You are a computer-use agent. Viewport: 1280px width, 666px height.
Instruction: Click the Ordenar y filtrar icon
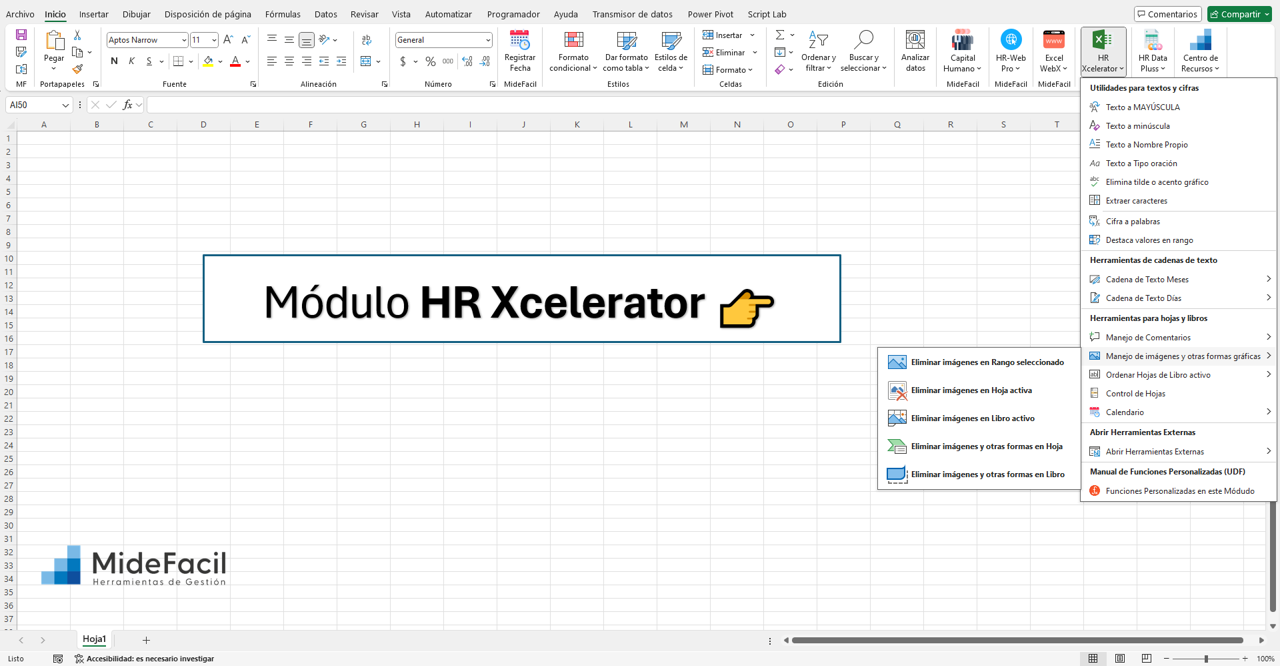[818, 40]
